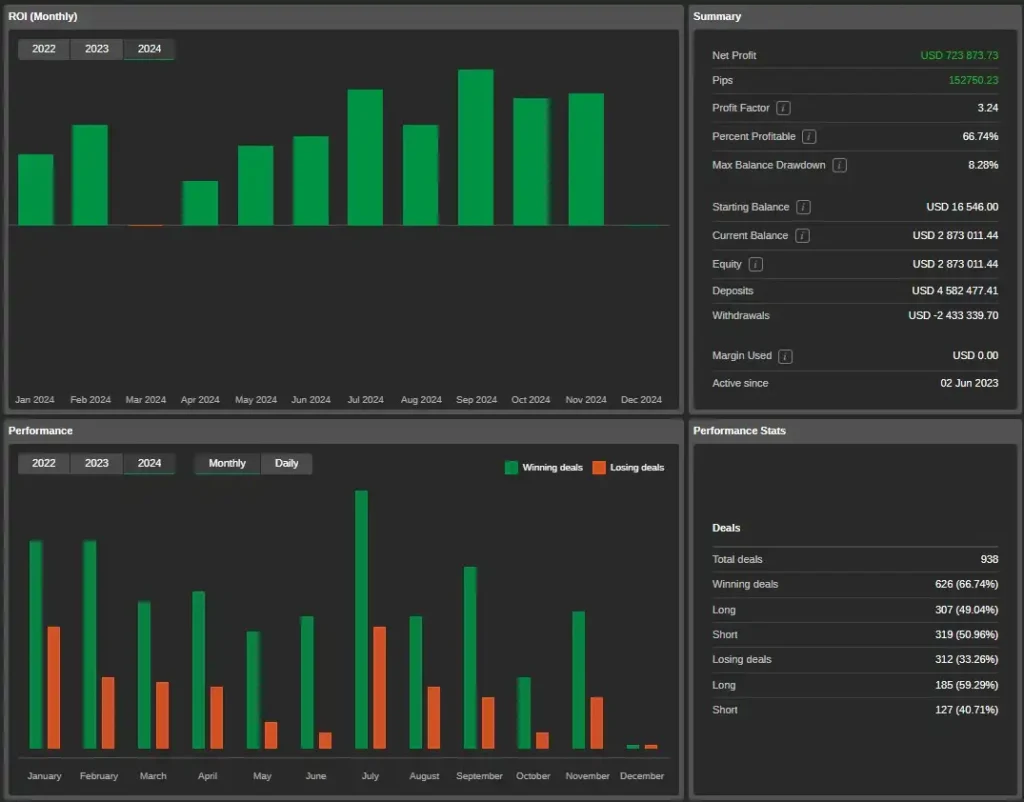The image size is (1024, 802).
Task: Select the 2024 tab in the ROI (Monthly) panel
Action: 149,49
